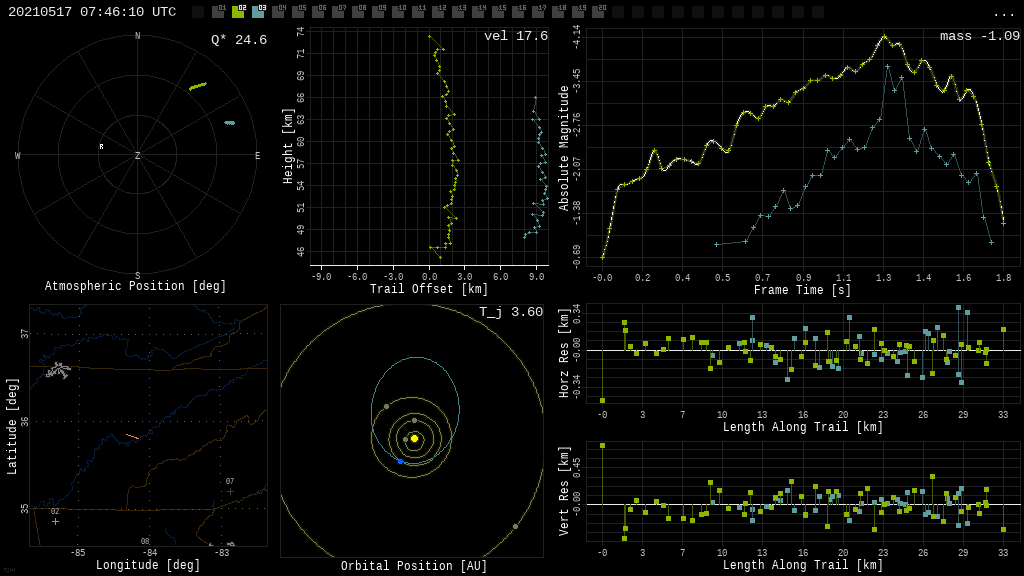The height and width of the screenshot is (576, 1024).
Task: Toggle the cyan station 03 square in top bar
Action: [x=258, y=12]
